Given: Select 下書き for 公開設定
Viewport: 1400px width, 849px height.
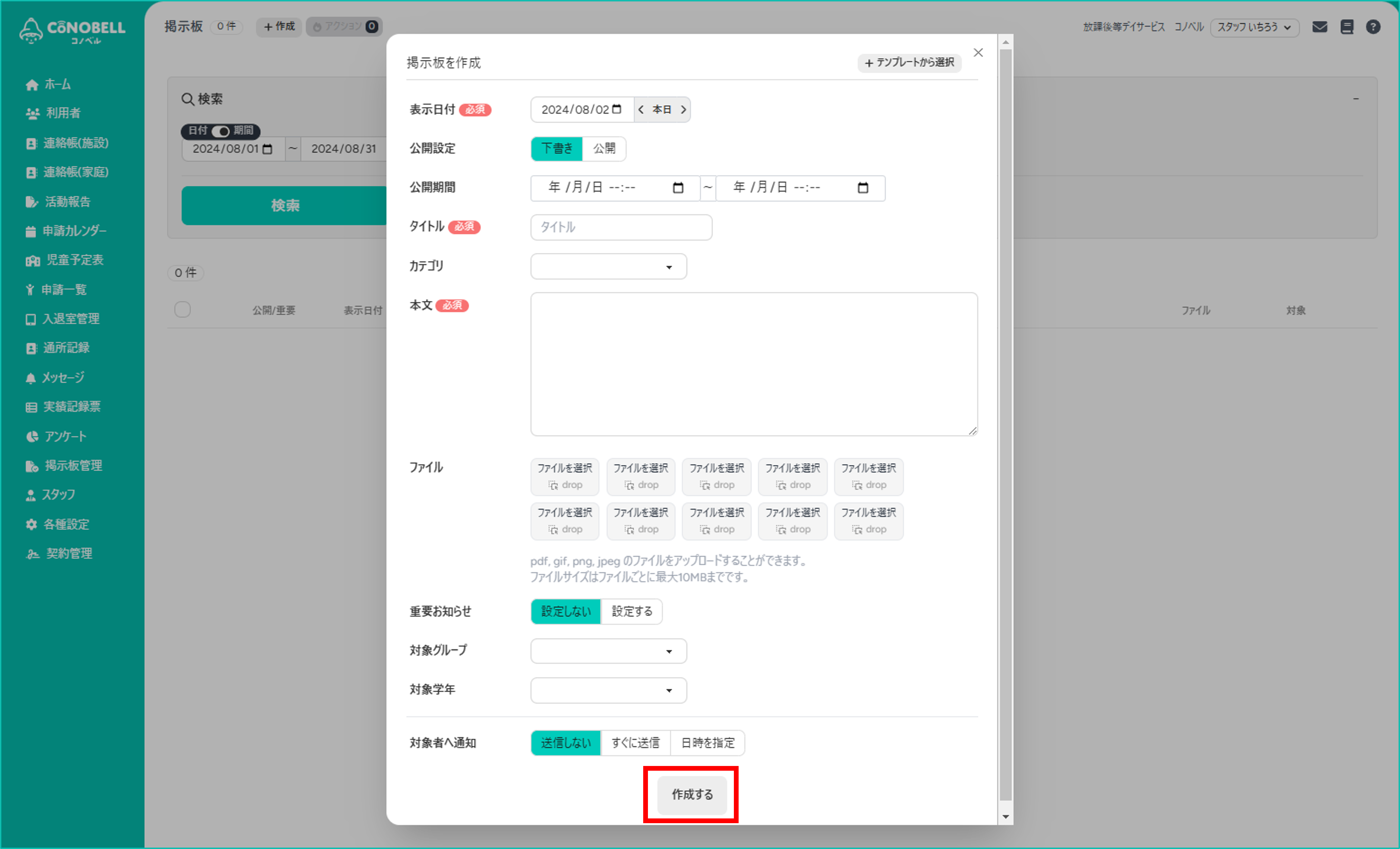Looking at the screenshot, I should point(556,149).
